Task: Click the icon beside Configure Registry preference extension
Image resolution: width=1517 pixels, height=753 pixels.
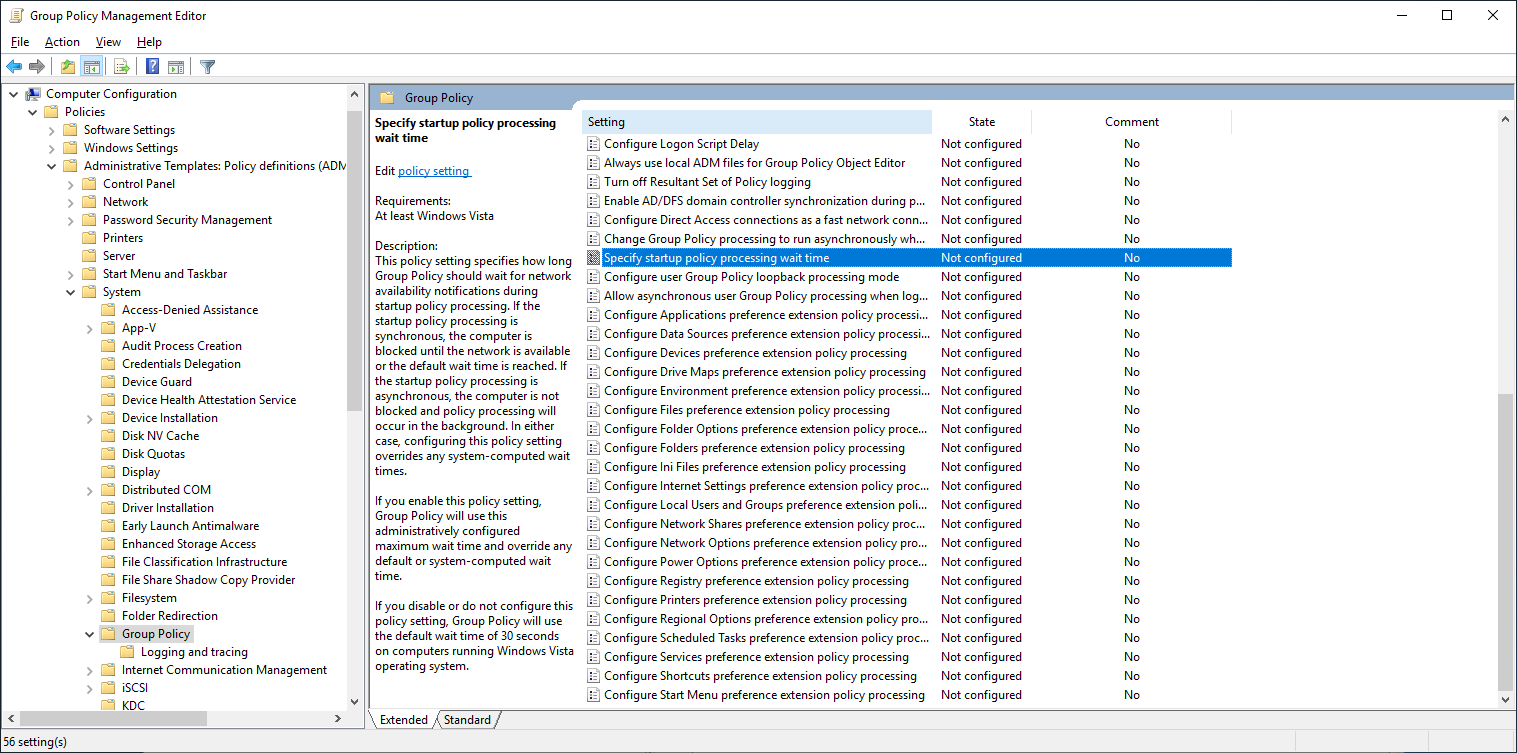Action: (x=593, y=581)
